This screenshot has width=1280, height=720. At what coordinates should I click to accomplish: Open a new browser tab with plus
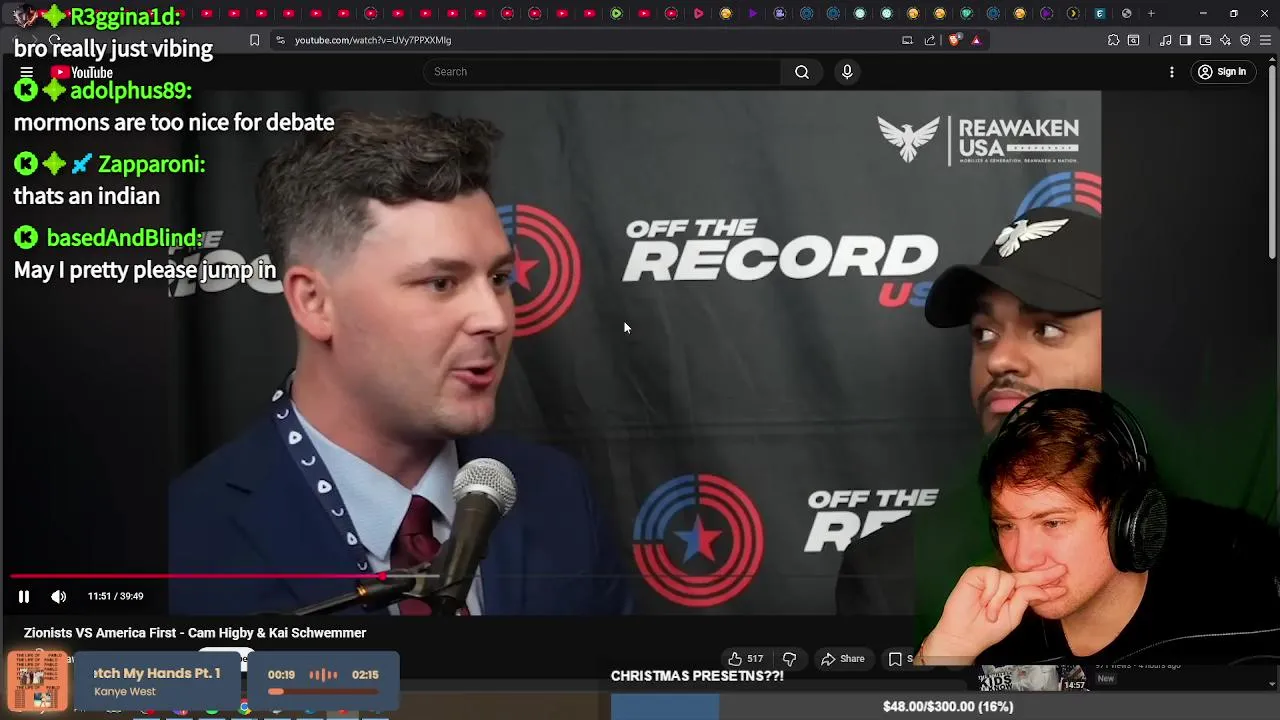1151,13
